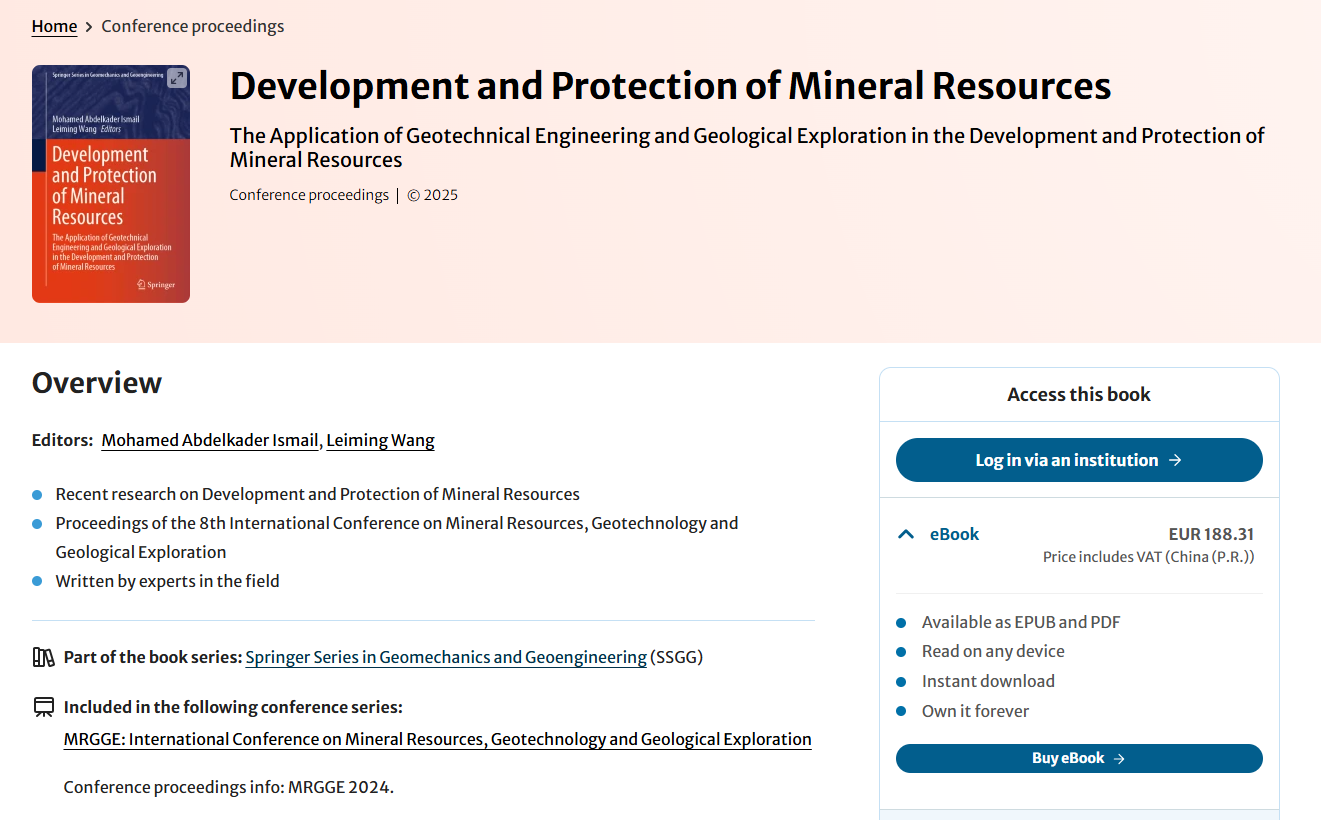Viewport: 1321px width, 820px height.
Task: Click the eBook accordion label
Action: click(x=954, y=534)
